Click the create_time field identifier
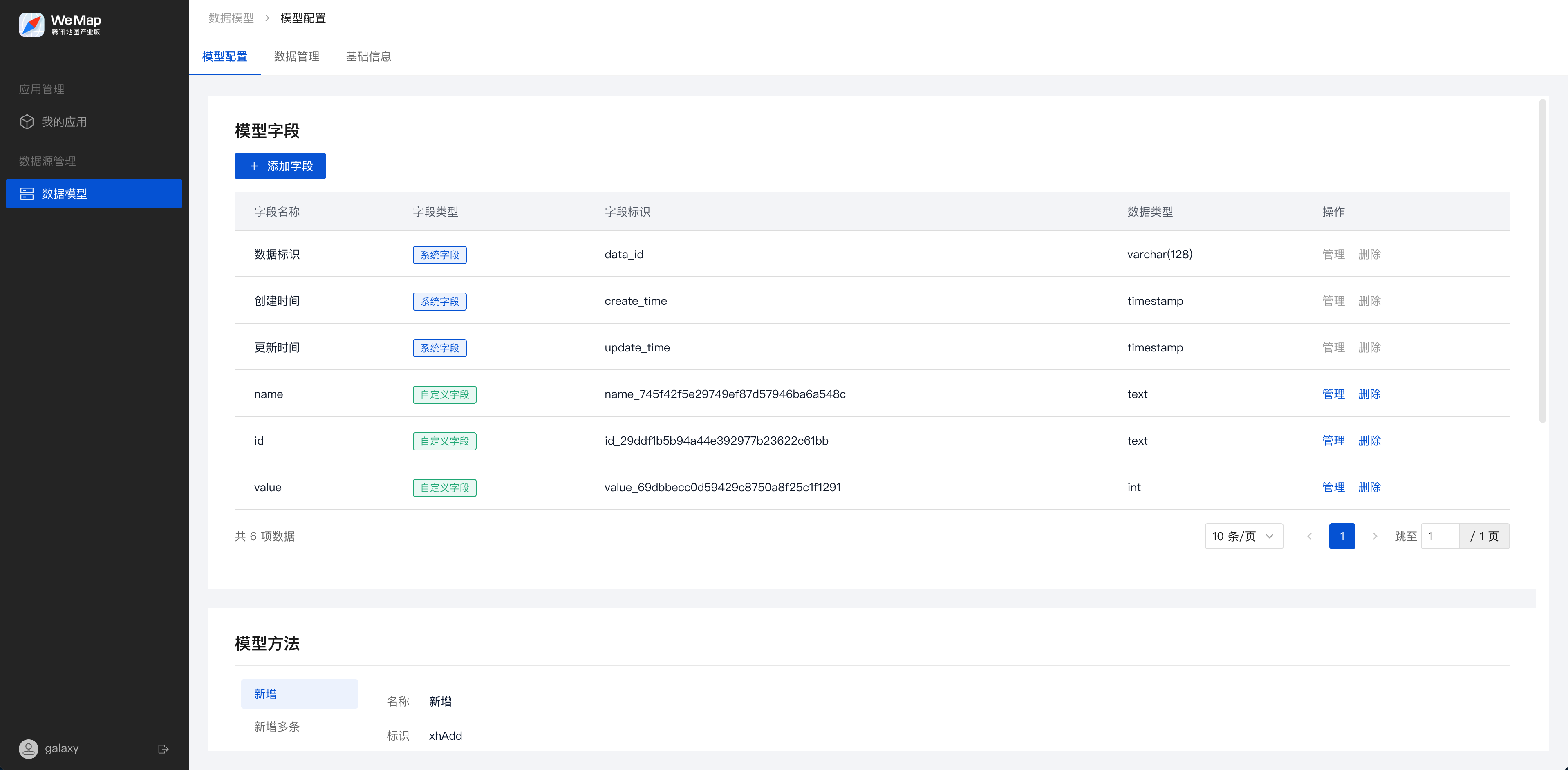The height and width of the screenshot is (770, 1568). 636,301
